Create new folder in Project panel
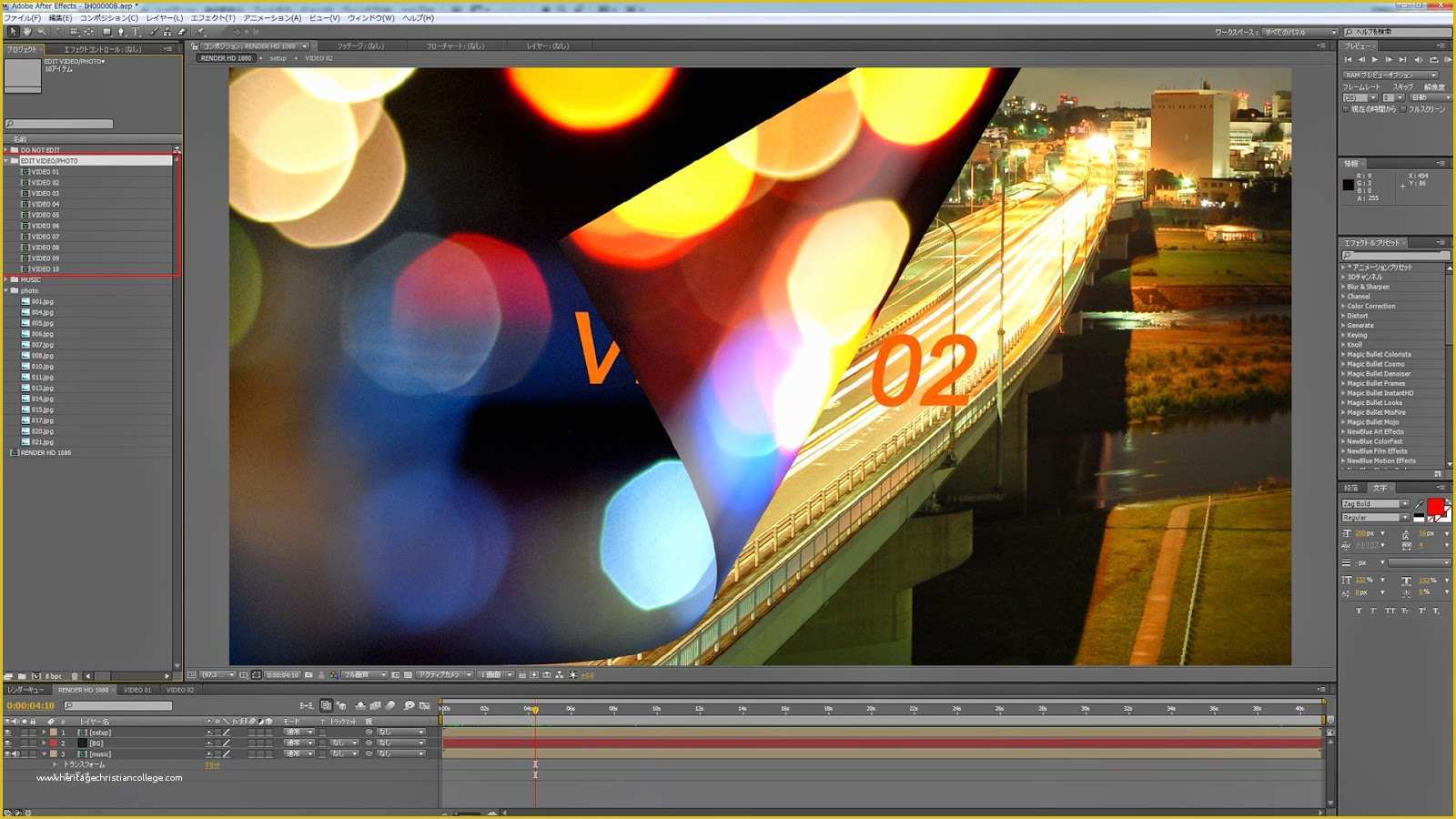This screenshot has width=1456, height=819. point(21,676)
